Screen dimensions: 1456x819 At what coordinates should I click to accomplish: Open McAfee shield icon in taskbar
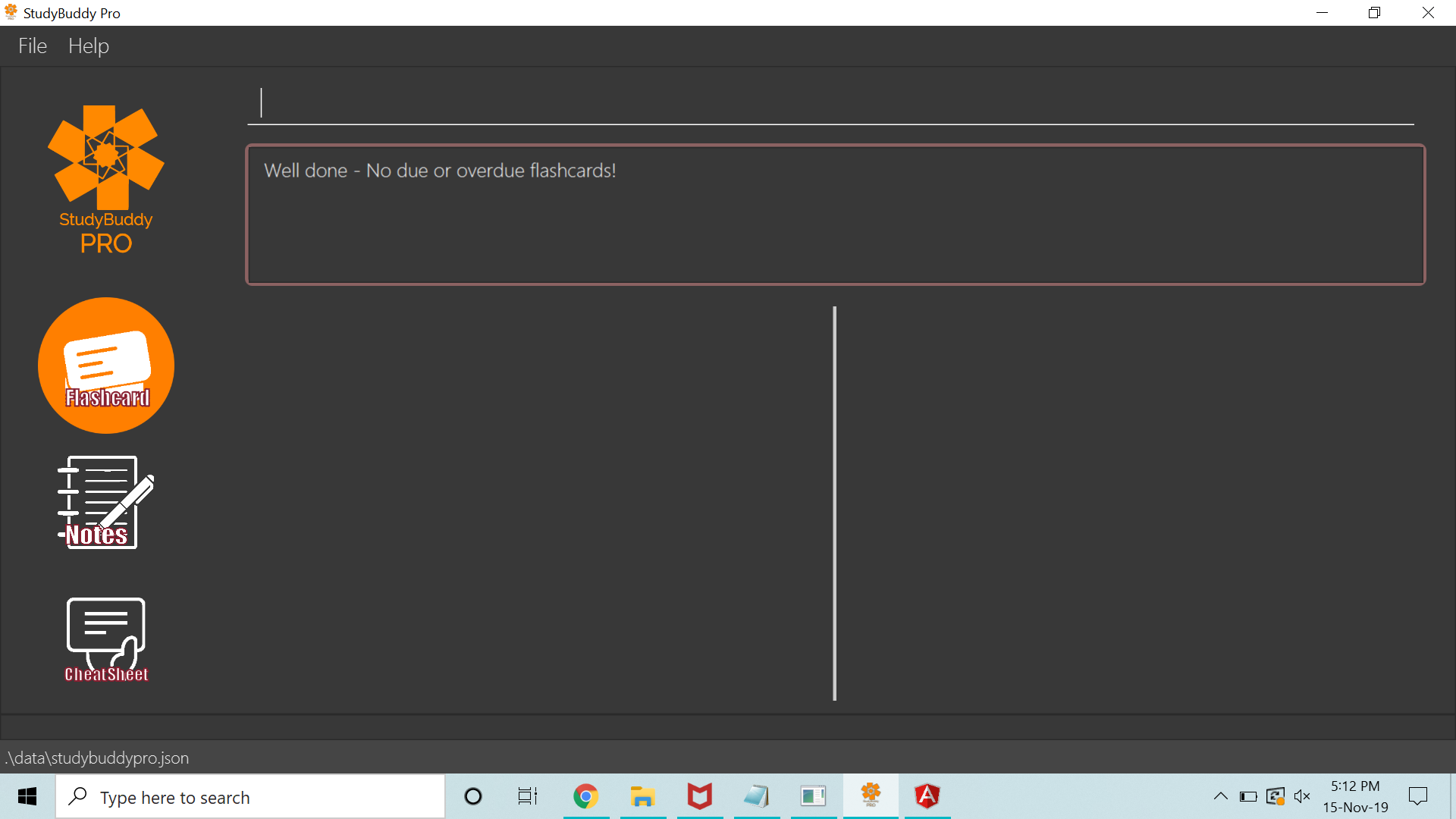click(699, 796)
